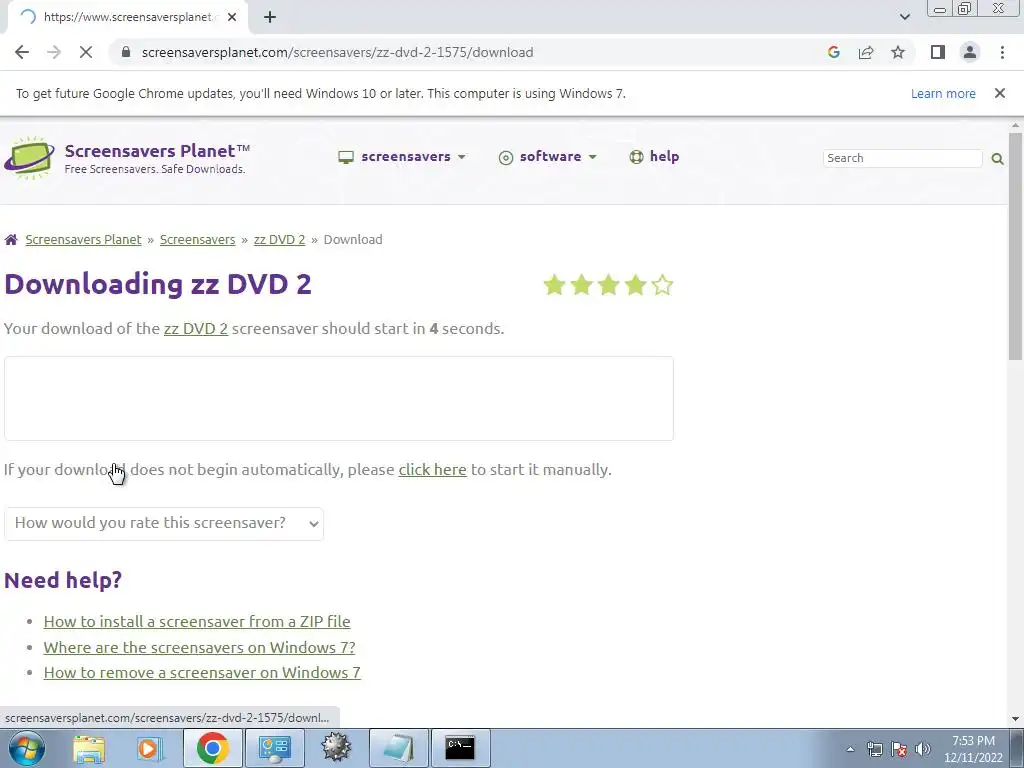Bookmark this page with the star

point(898,52)
